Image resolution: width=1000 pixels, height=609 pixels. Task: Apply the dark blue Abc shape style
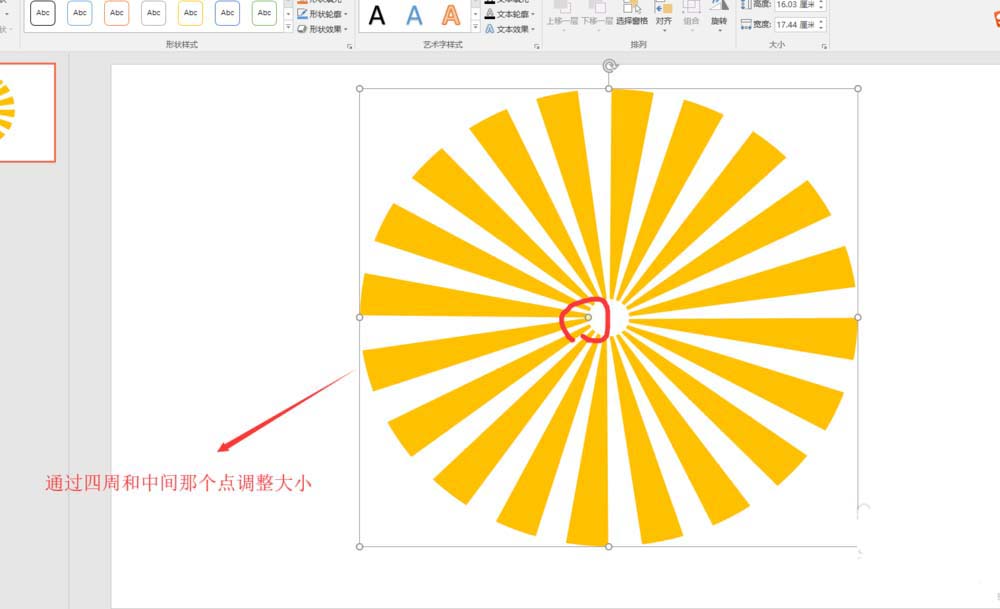[228, 13]
